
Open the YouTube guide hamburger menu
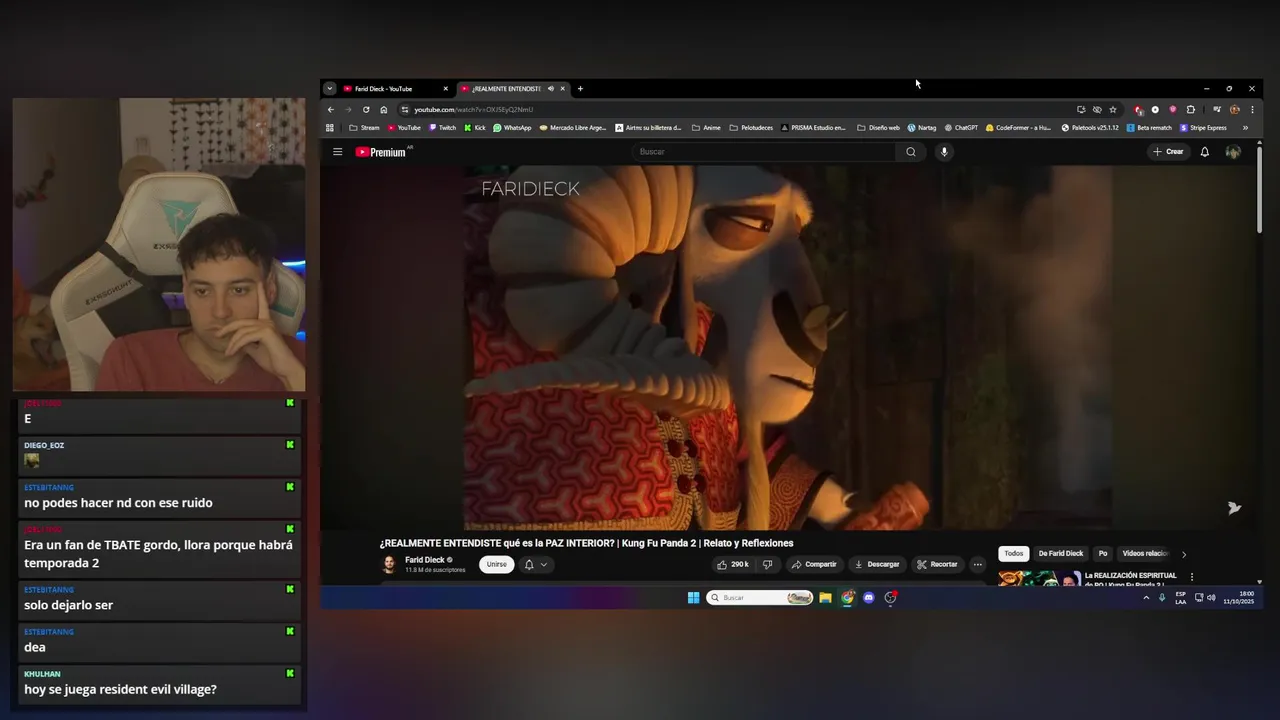(337, 152)
